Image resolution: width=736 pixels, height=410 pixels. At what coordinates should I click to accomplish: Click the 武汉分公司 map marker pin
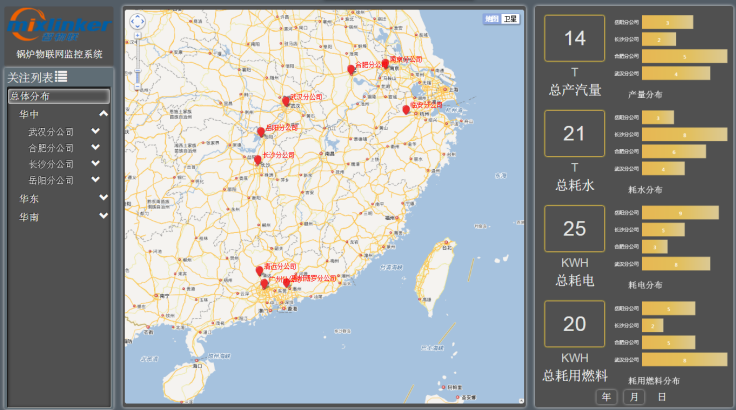[286, 101]
